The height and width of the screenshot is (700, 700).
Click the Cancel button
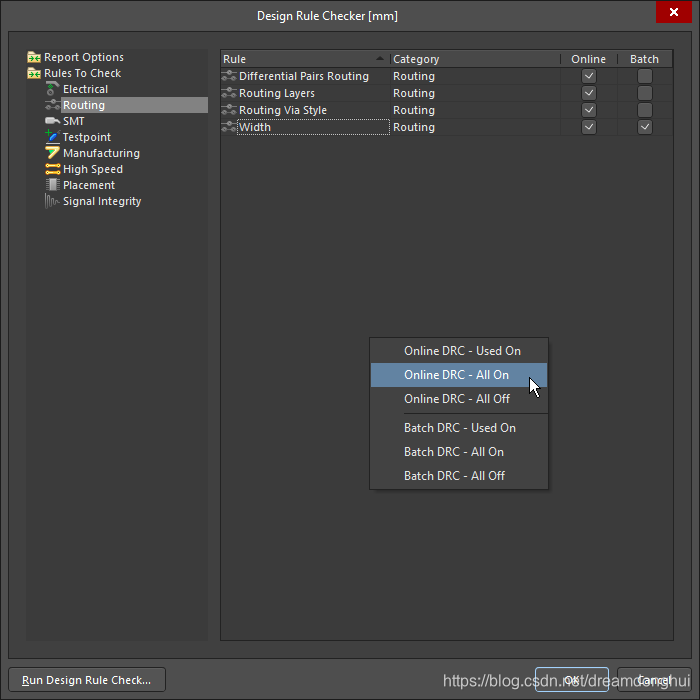click(654, 679)
